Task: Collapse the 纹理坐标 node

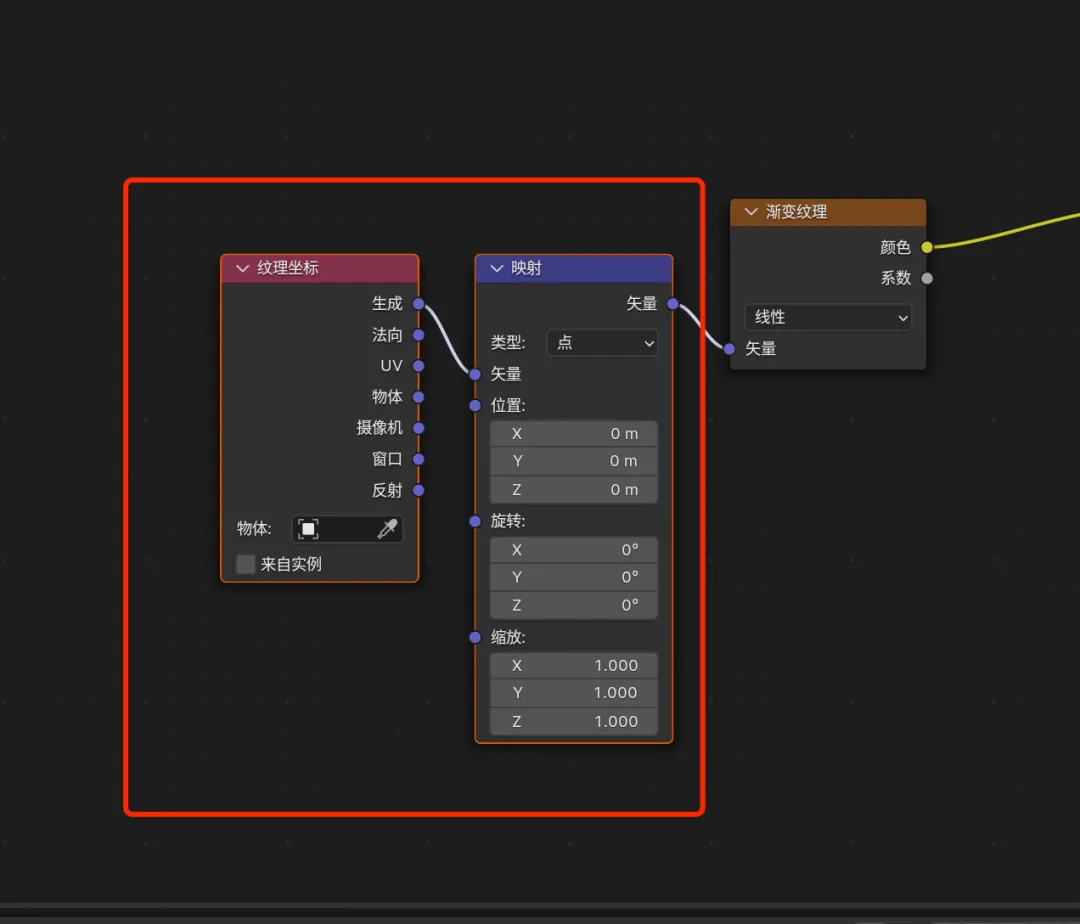Action: (242, 268)
